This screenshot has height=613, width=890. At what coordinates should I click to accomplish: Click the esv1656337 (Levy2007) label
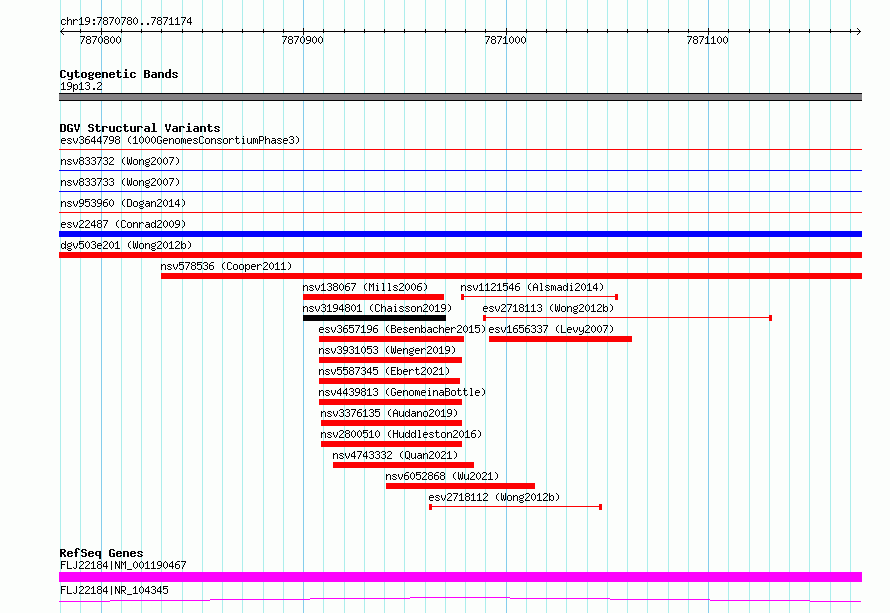click(x=551, y=329)
